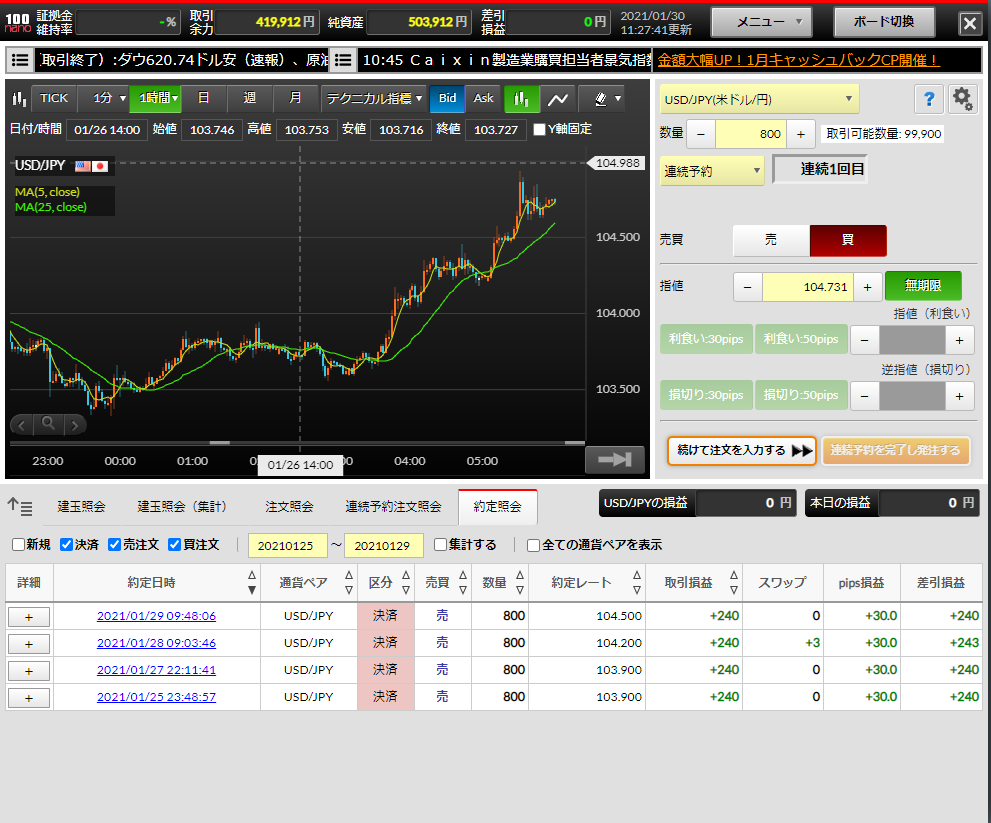The width and height of the screenshot is (991, 823).
Task: Choose 買 buy side
Action: (848, 240)
